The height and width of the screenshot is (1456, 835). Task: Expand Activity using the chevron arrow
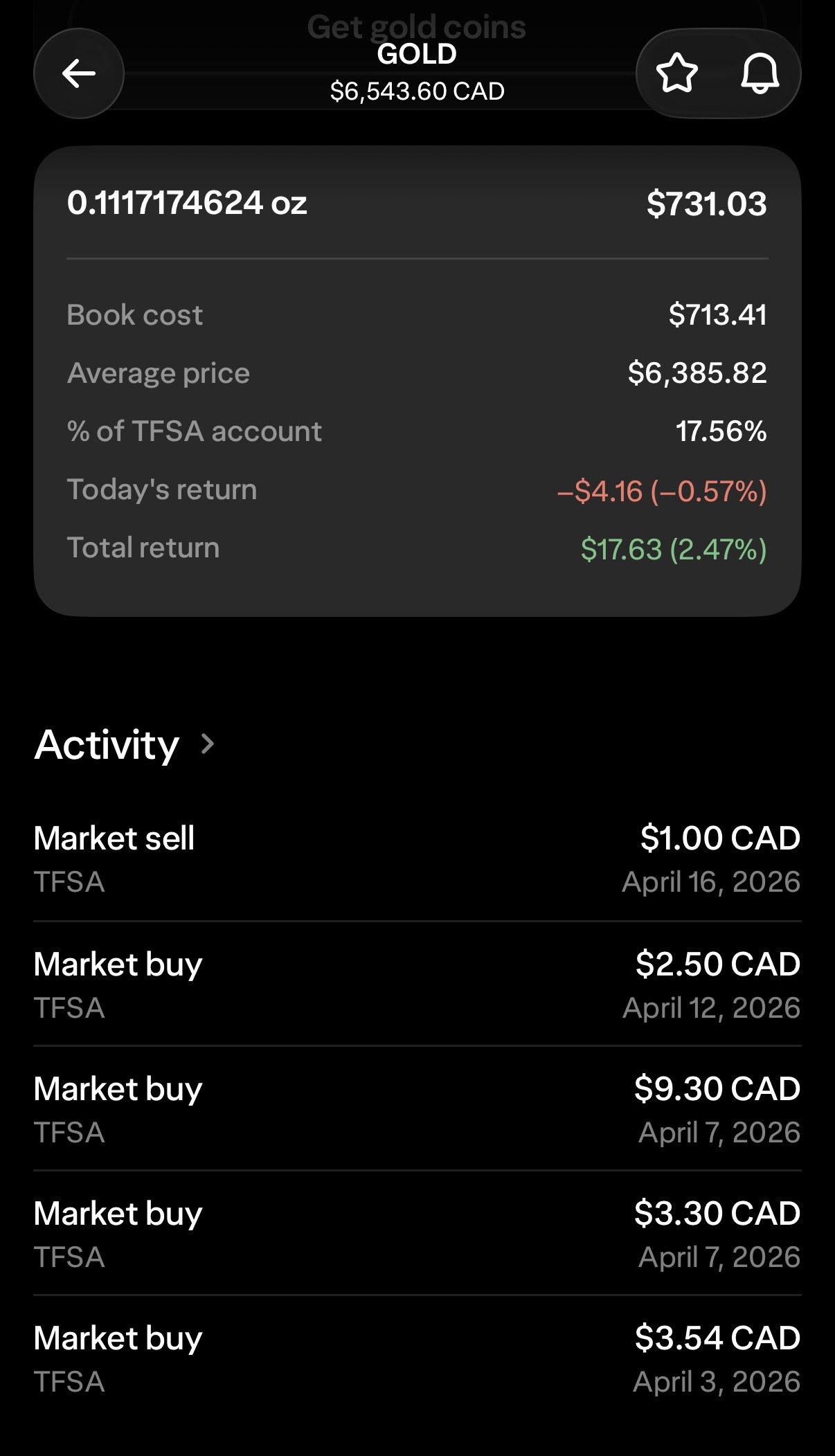(207, 744)
